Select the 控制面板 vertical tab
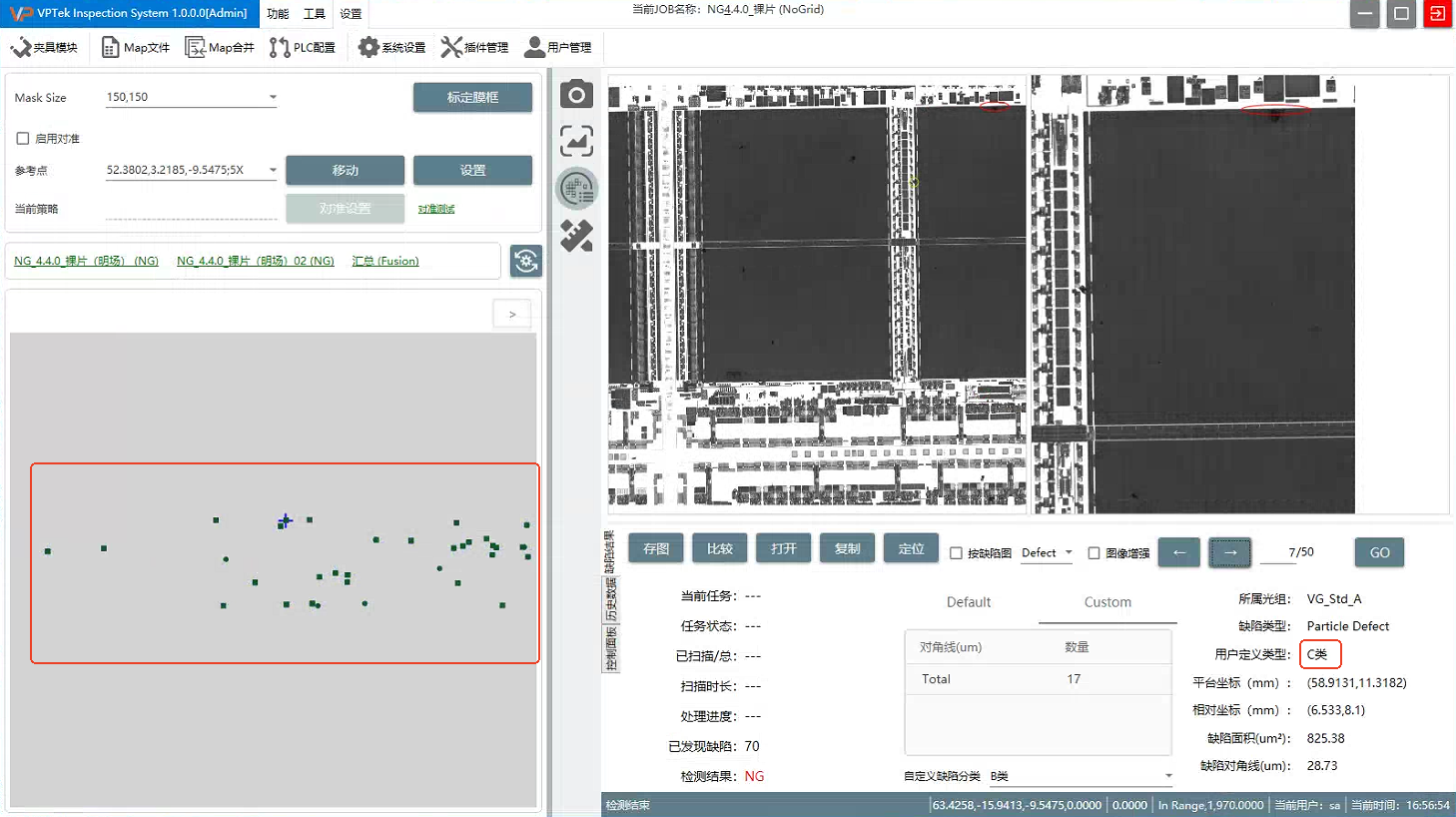 click(x=610, y=648)
